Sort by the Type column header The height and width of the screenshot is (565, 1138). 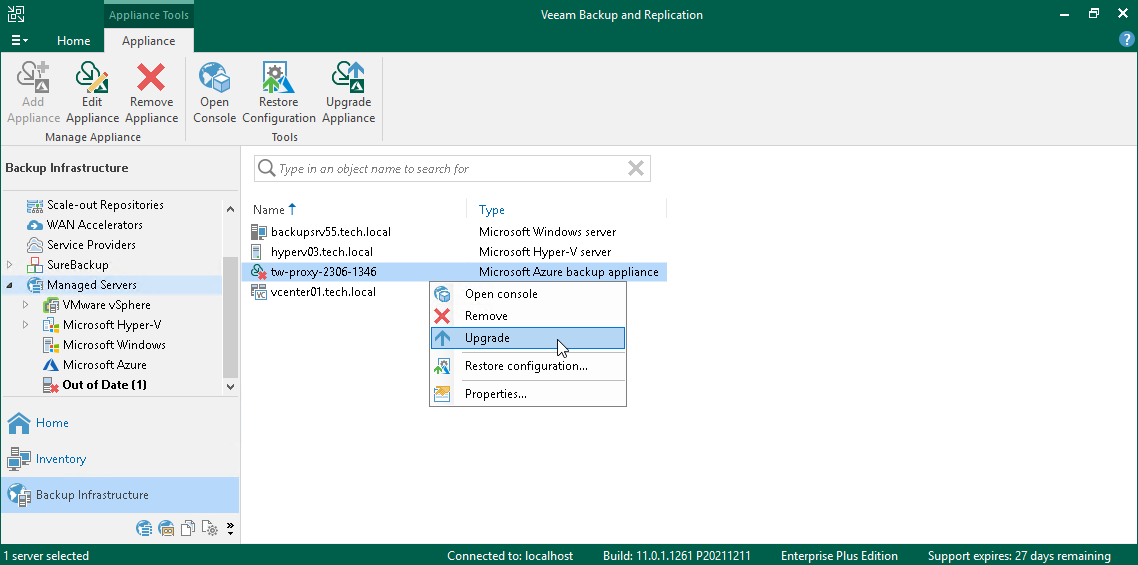click(x=491, y=210)
